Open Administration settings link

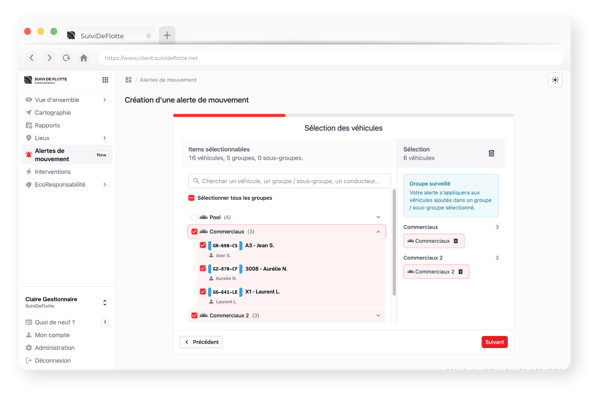(x=55, y=347)
